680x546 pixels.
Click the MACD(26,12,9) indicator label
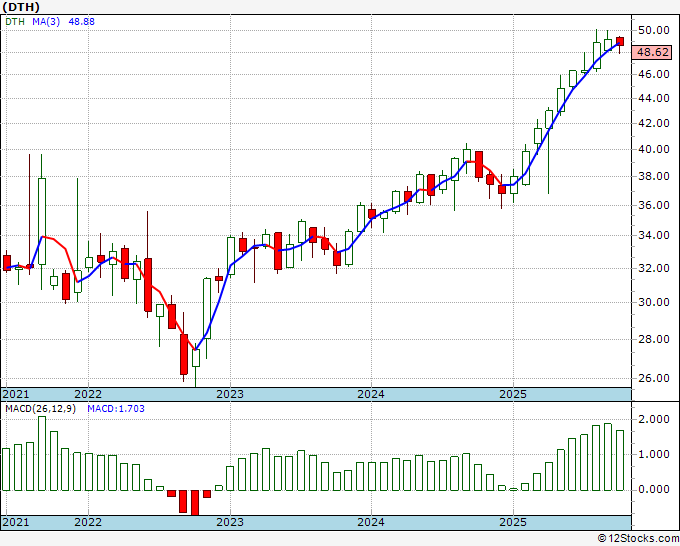[40, 409]
